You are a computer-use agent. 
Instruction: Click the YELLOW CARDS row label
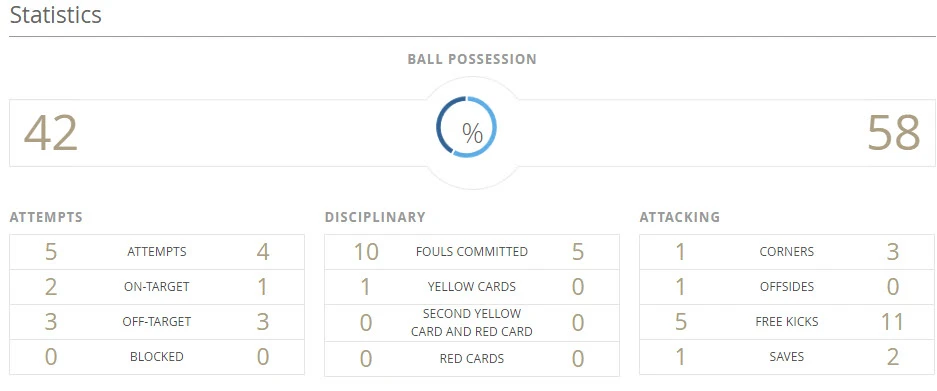471,287
